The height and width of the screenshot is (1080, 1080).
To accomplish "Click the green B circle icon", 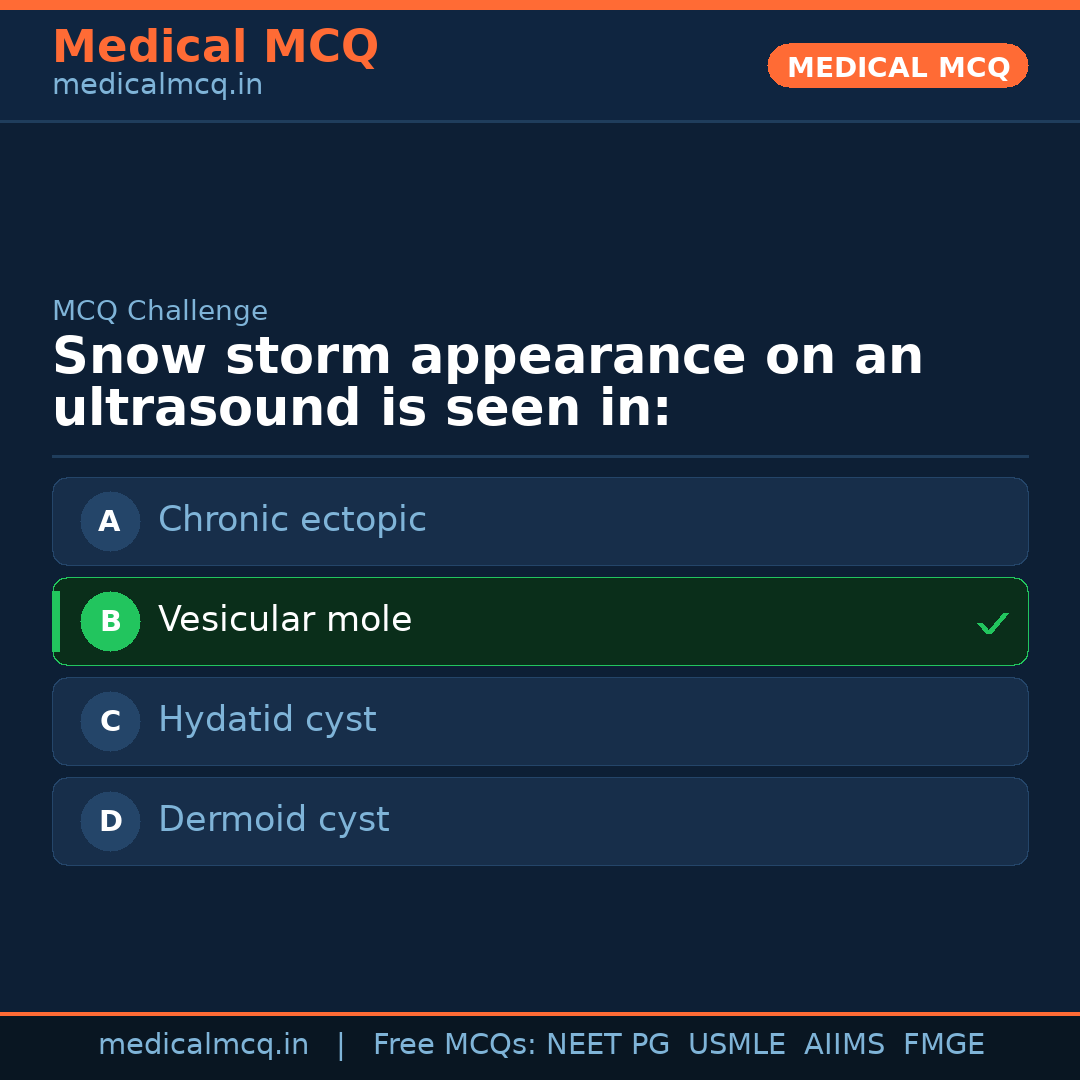I will (110, 621).
